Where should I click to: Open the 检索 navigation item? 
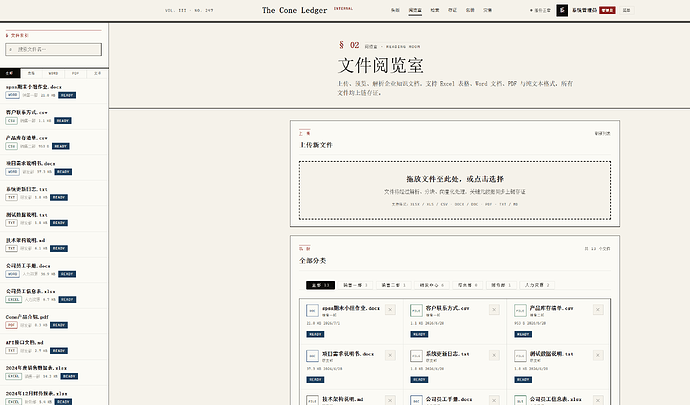point(435,10)
